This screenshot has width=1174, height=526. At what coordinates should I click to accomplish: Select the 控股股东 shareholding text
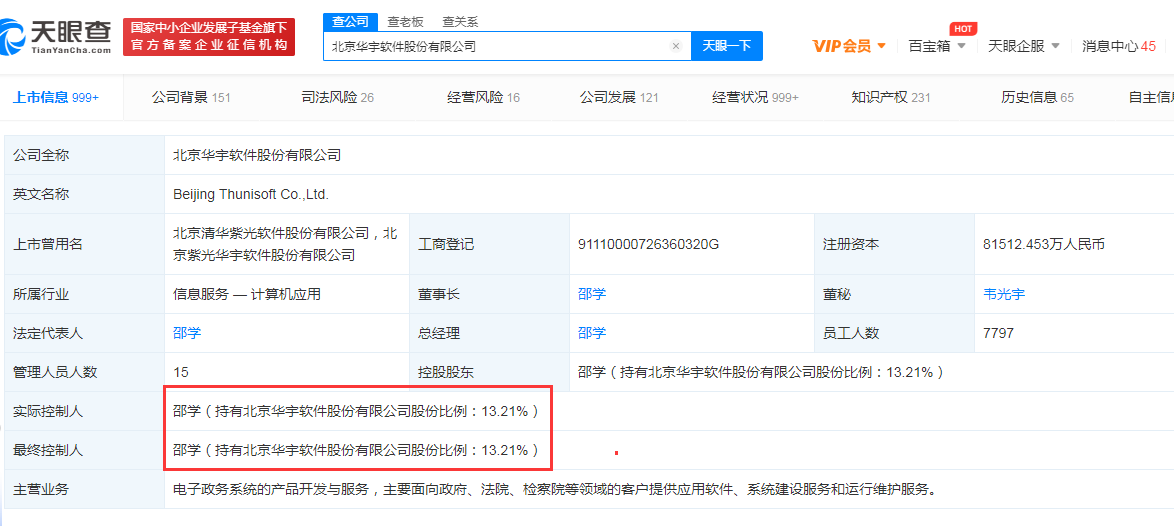pos(760,372)
